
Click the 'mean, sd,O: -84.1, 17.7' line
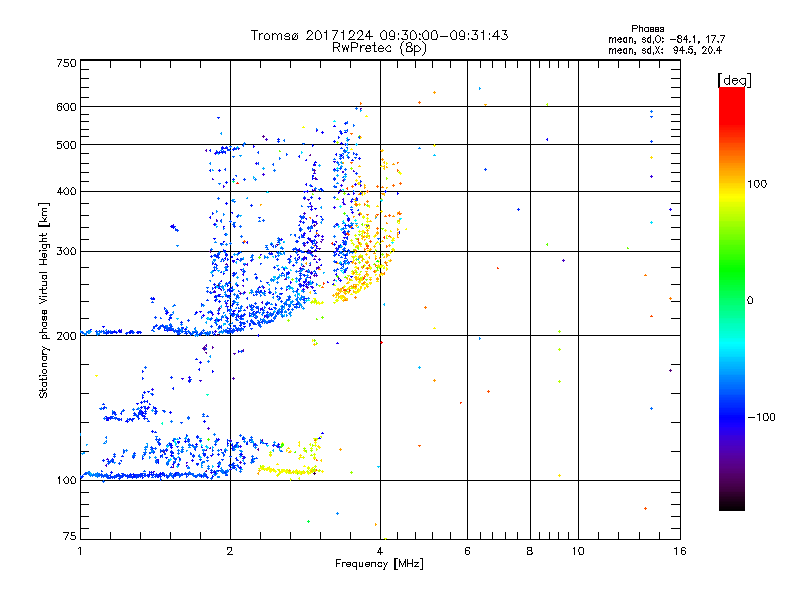point(666,40)
